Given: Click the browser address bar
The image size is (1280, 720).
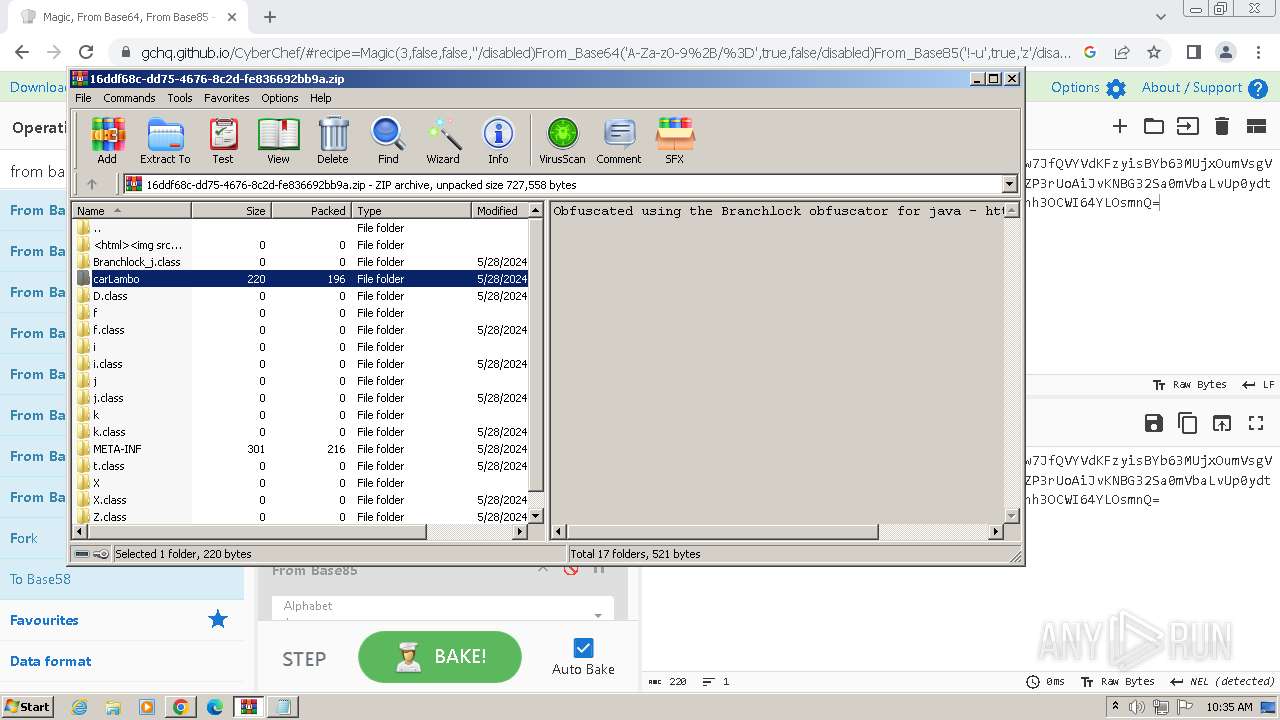Looking at the screenshot, I should point(605,52).
